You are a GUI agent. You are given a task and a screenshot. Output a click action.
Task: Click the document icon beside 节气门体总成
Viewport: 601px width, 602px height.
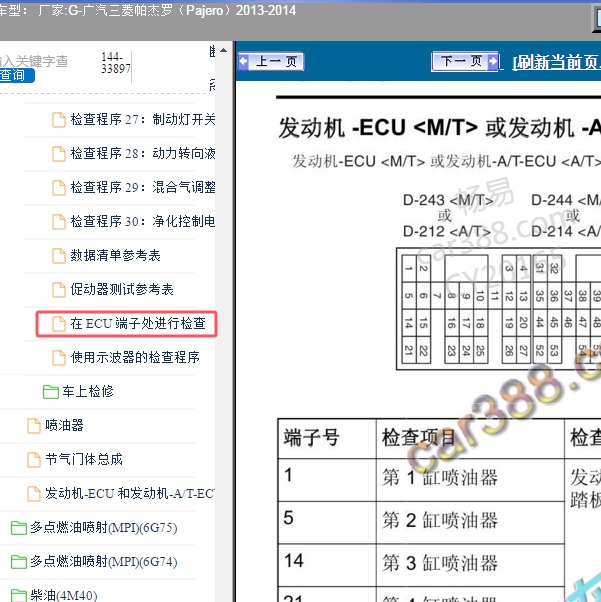click(34, 460)
